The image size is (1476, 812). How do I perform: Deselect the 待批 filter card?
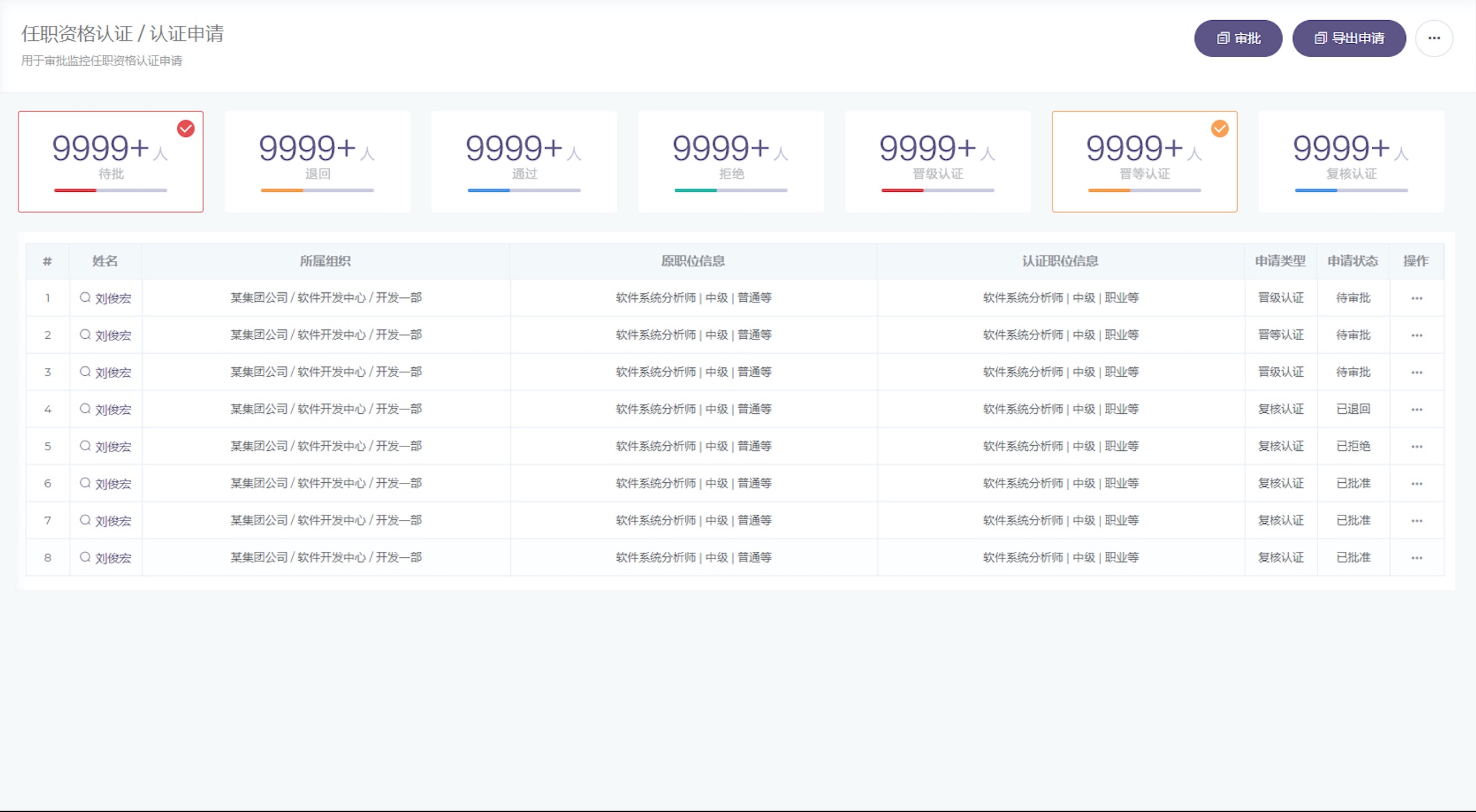[x=110, y=162]
